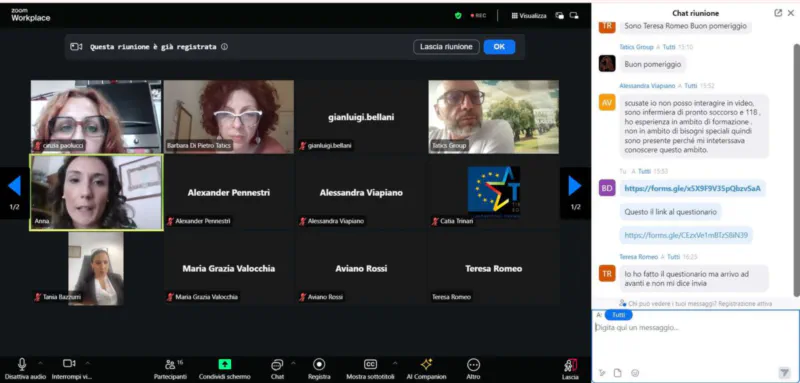Image resolution: width=800 pixels, height=383 pixels.
Task: Click Lascia riunione button
Action: pyautogui.click(x=446, y=47)
